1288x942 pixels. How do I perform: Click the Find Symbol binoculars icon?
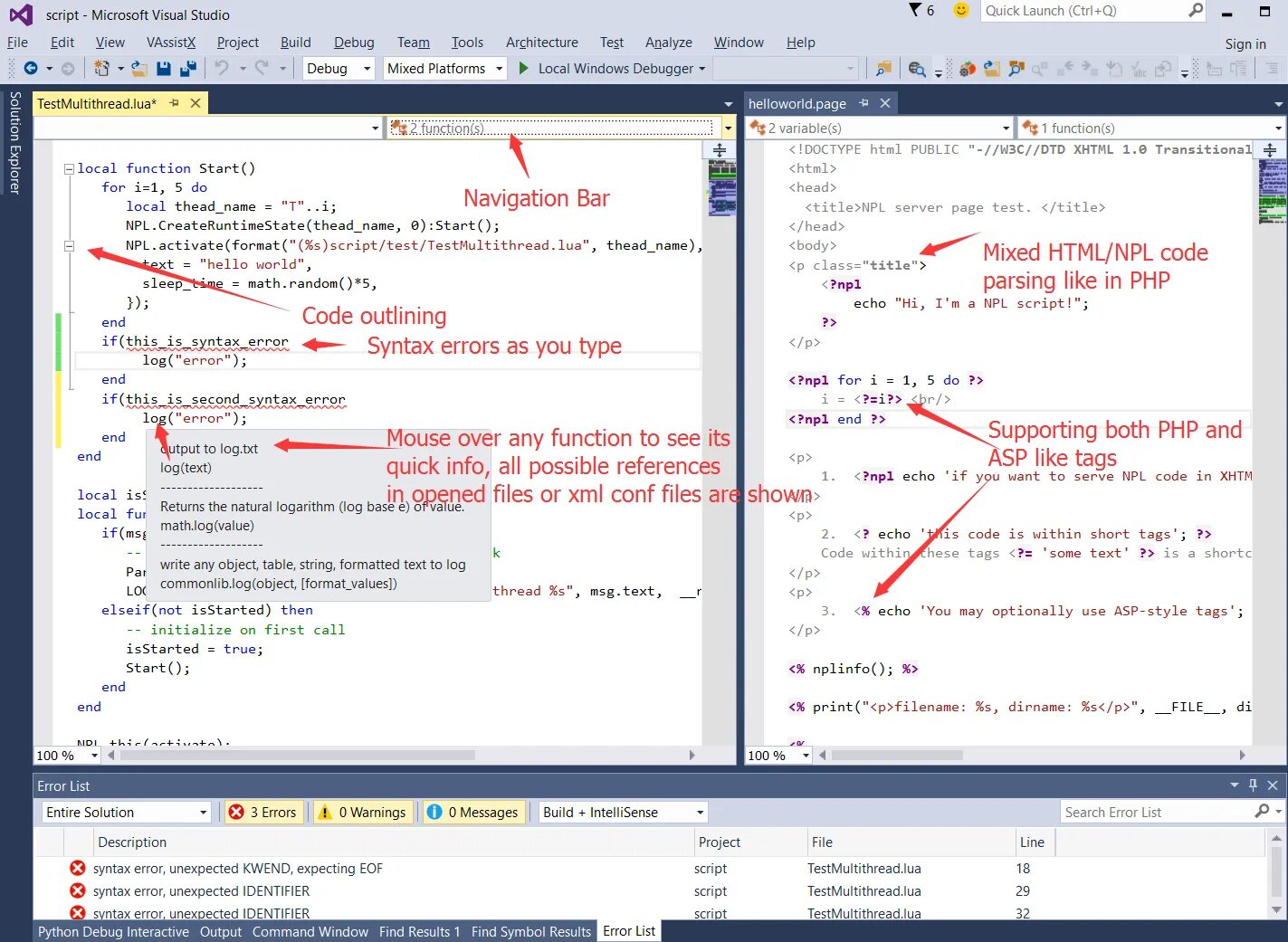pyautogui.click(x=1016, y=69)
